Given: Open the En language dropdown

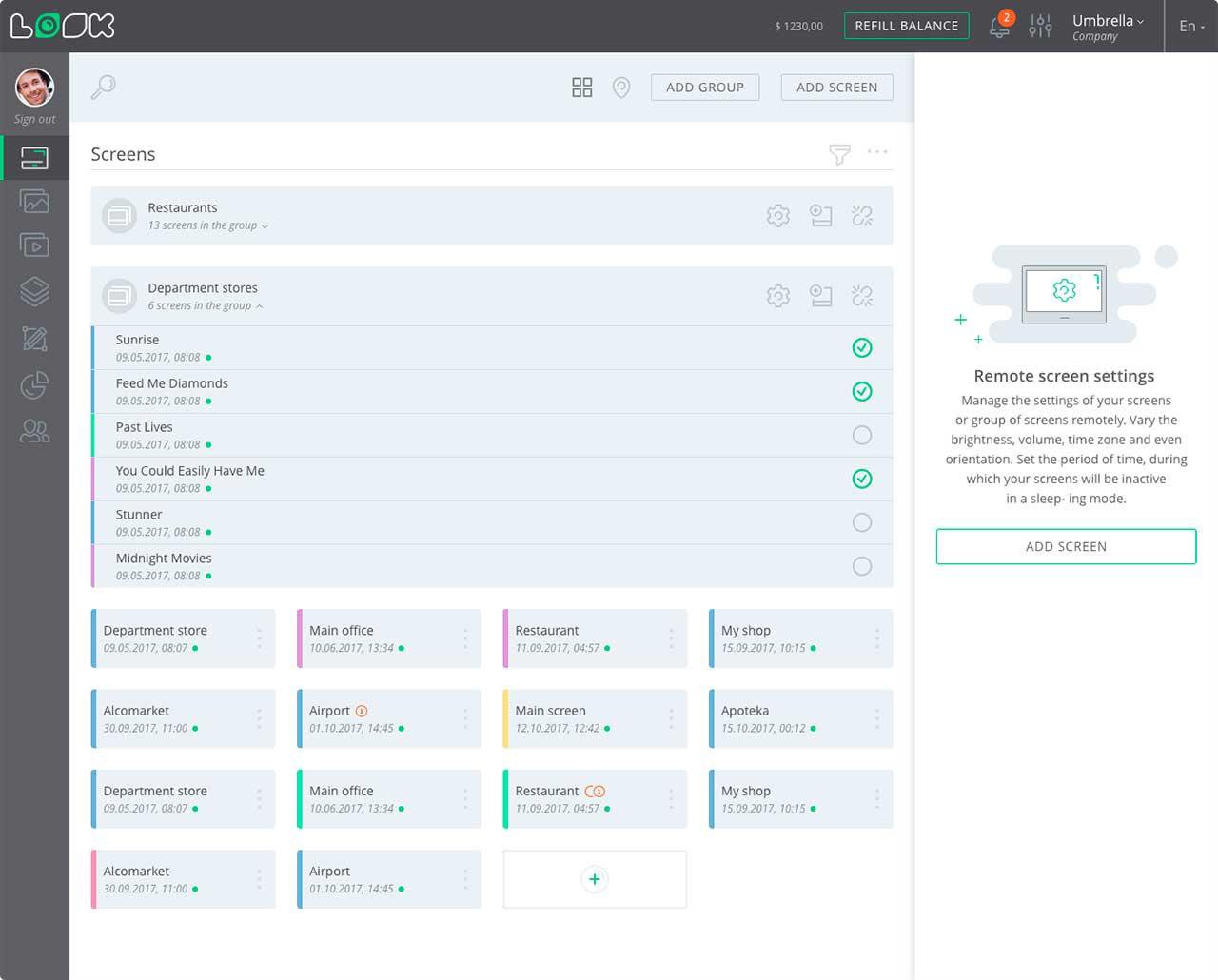Looking at the screenshot, I should pos(1191,26).
